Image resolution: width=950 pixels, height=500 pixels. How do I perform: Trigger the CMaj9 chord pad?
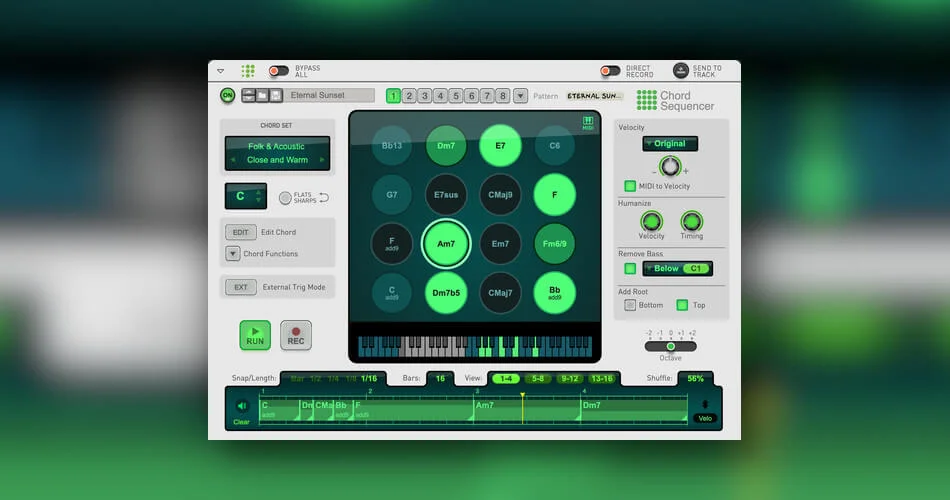pyautogui.click(x=500, y=195)
